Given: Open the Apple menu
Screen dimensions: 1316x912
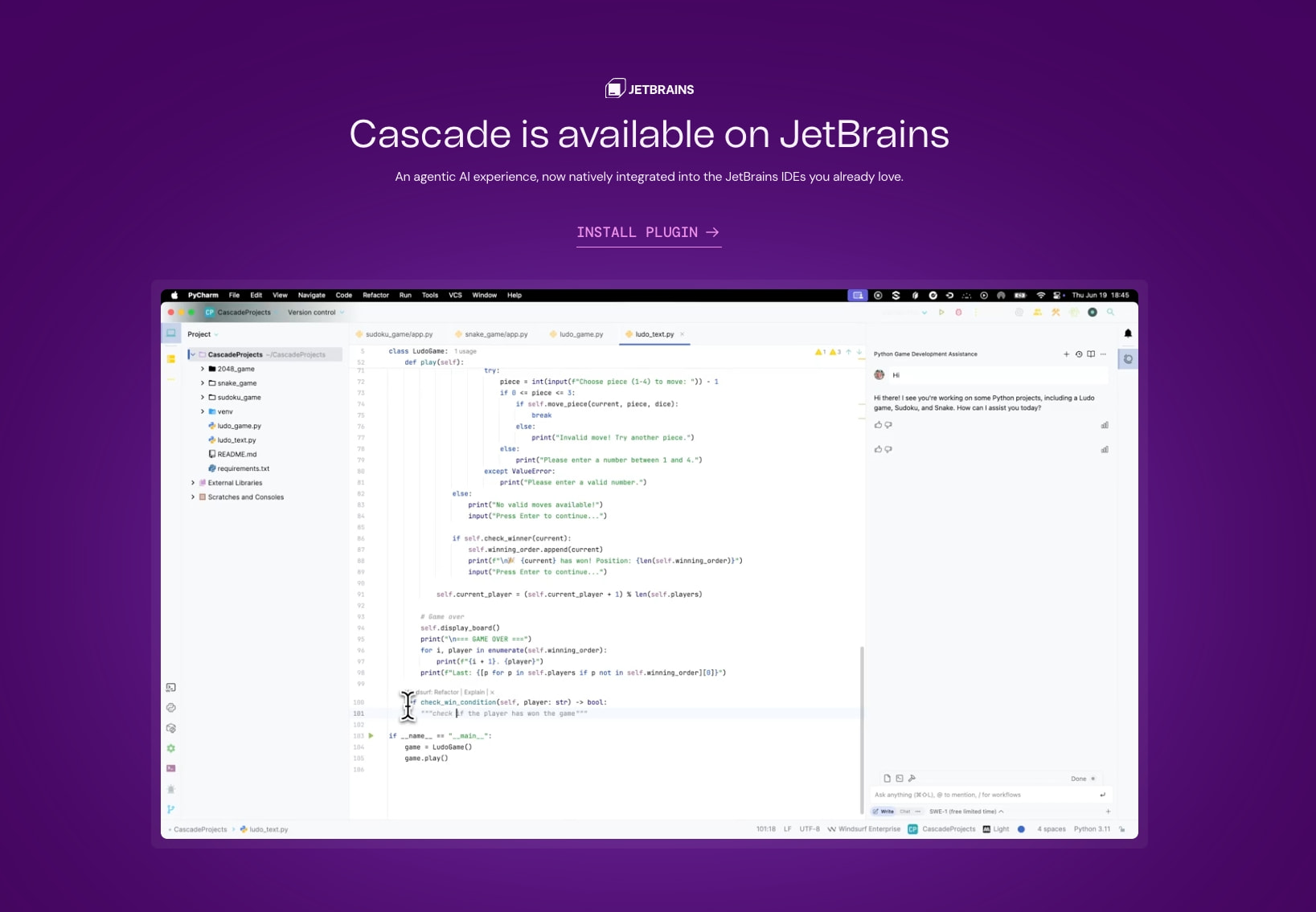Looking at the screenshot, I should 174,295.
